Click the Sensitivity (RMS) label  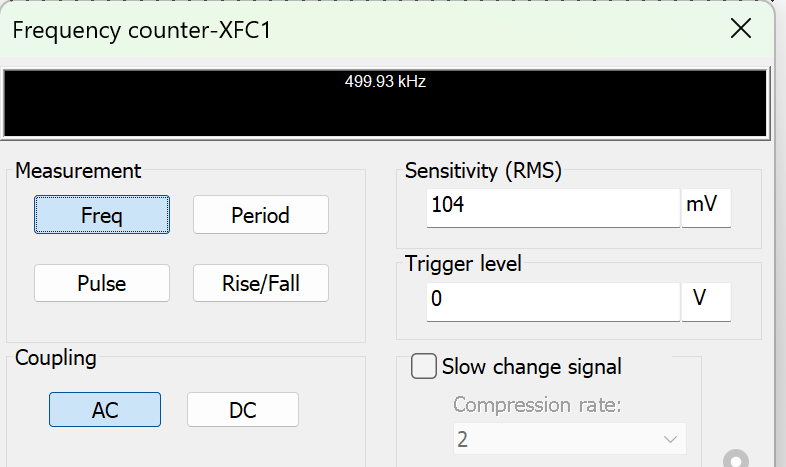click(483, 170)
